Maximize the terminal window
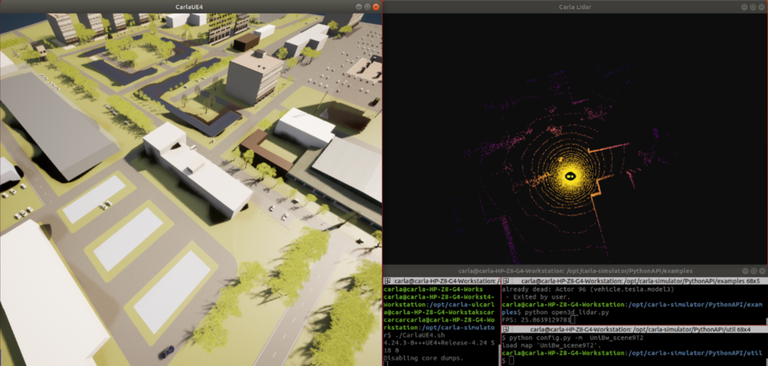Screen dimensions: 768x366 pos(753,271)
